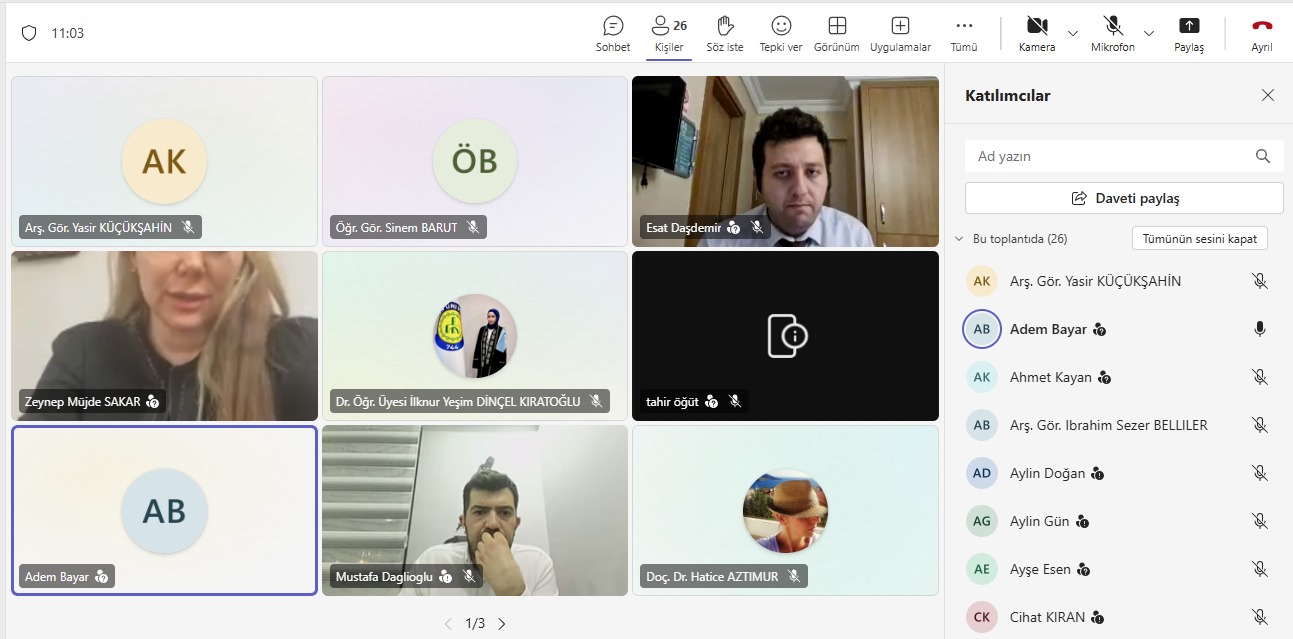Change layout using Görünüm icon
Screen dimensions: 1293x639
point(837,26)
